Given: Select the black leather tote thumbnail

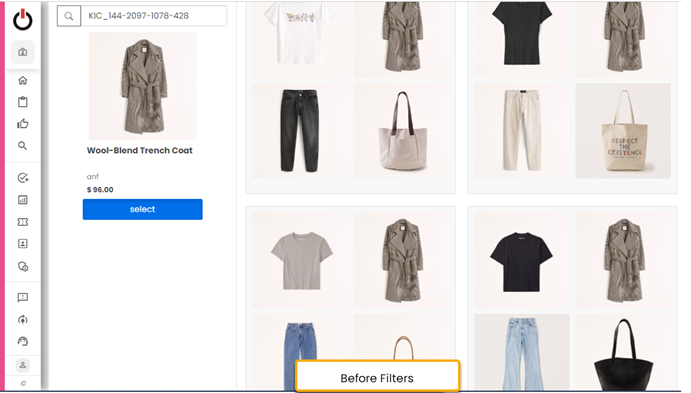Looking at the screenshot, I should point(623,352).
